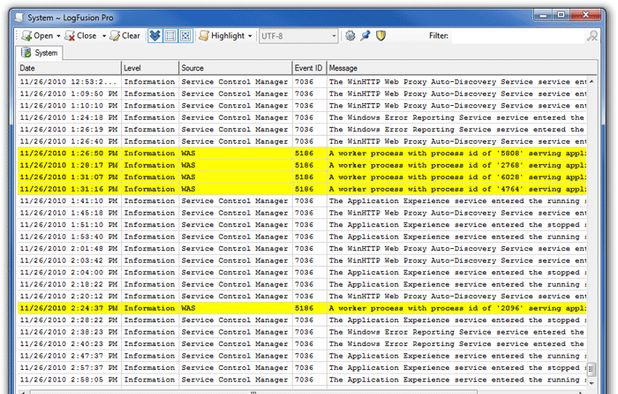Select the date 11/26/2010 1:45:18 PM
618x394 pixels.
(69, 213)
